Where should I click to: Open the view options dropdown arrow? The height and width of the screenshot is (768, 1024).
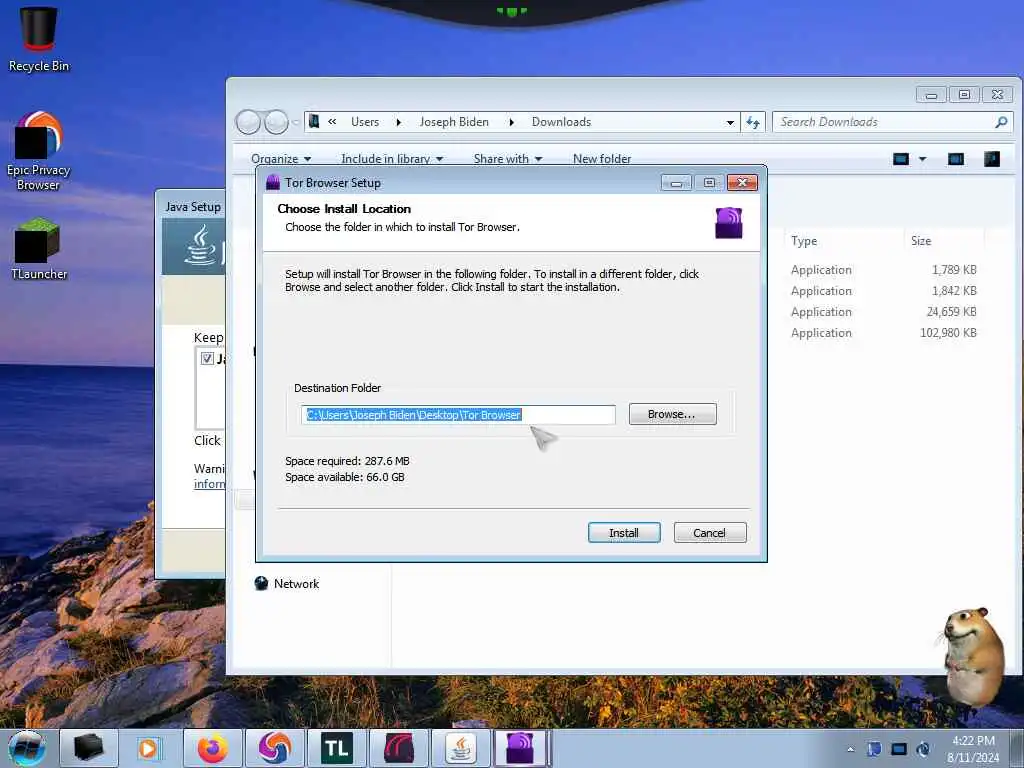922,159
